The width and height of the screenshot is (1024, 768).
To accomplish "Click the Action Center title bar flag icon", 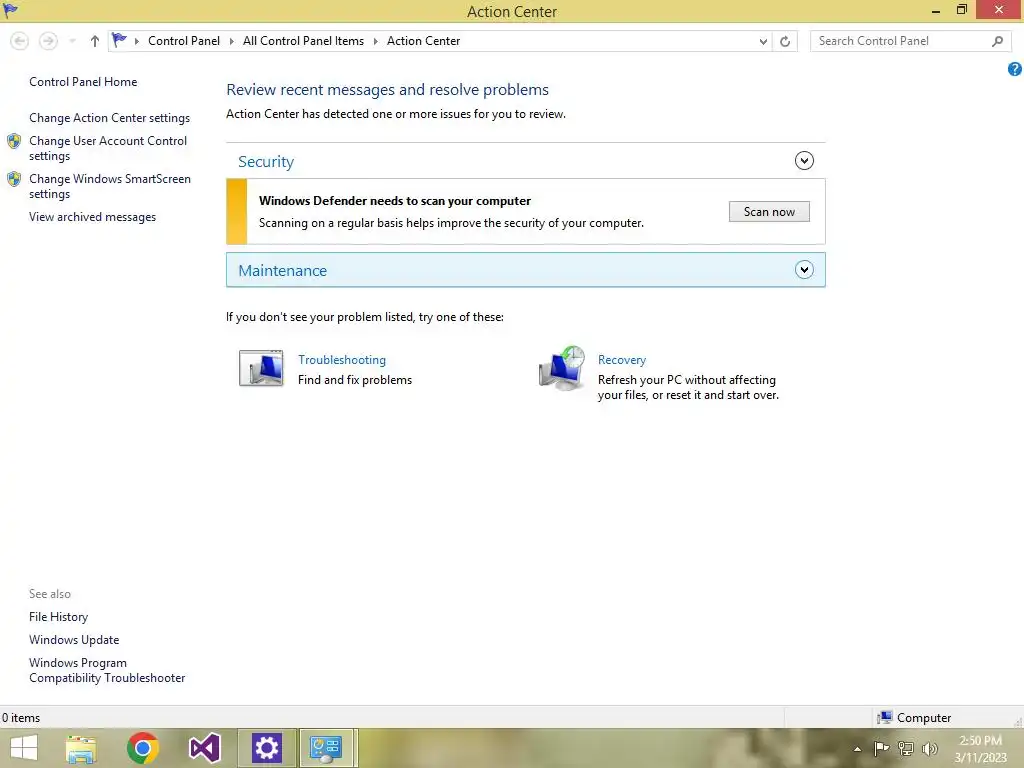I will click(x=10, y=10).
